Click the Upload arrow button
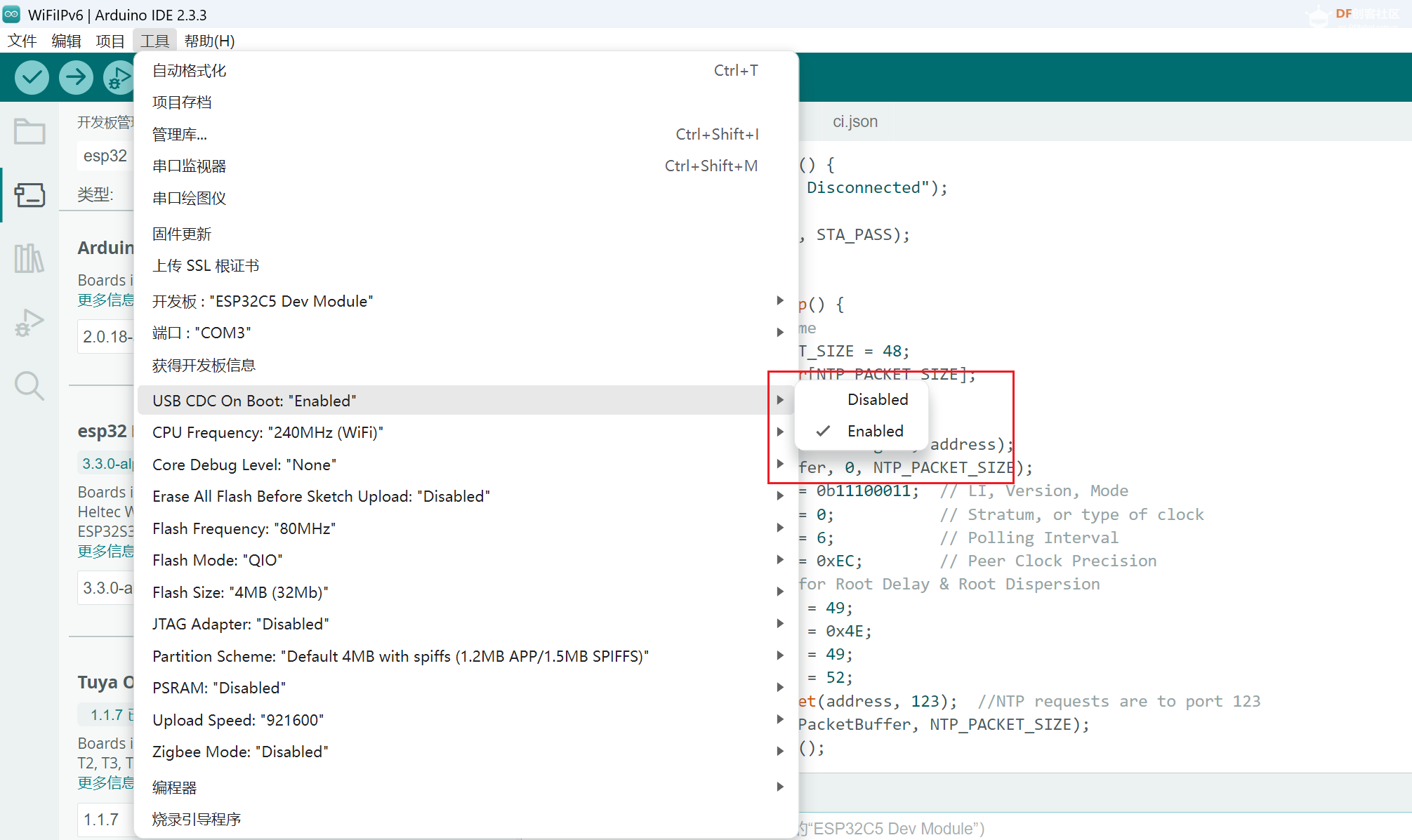1412x840 pixels. click(x=76, y=77)
